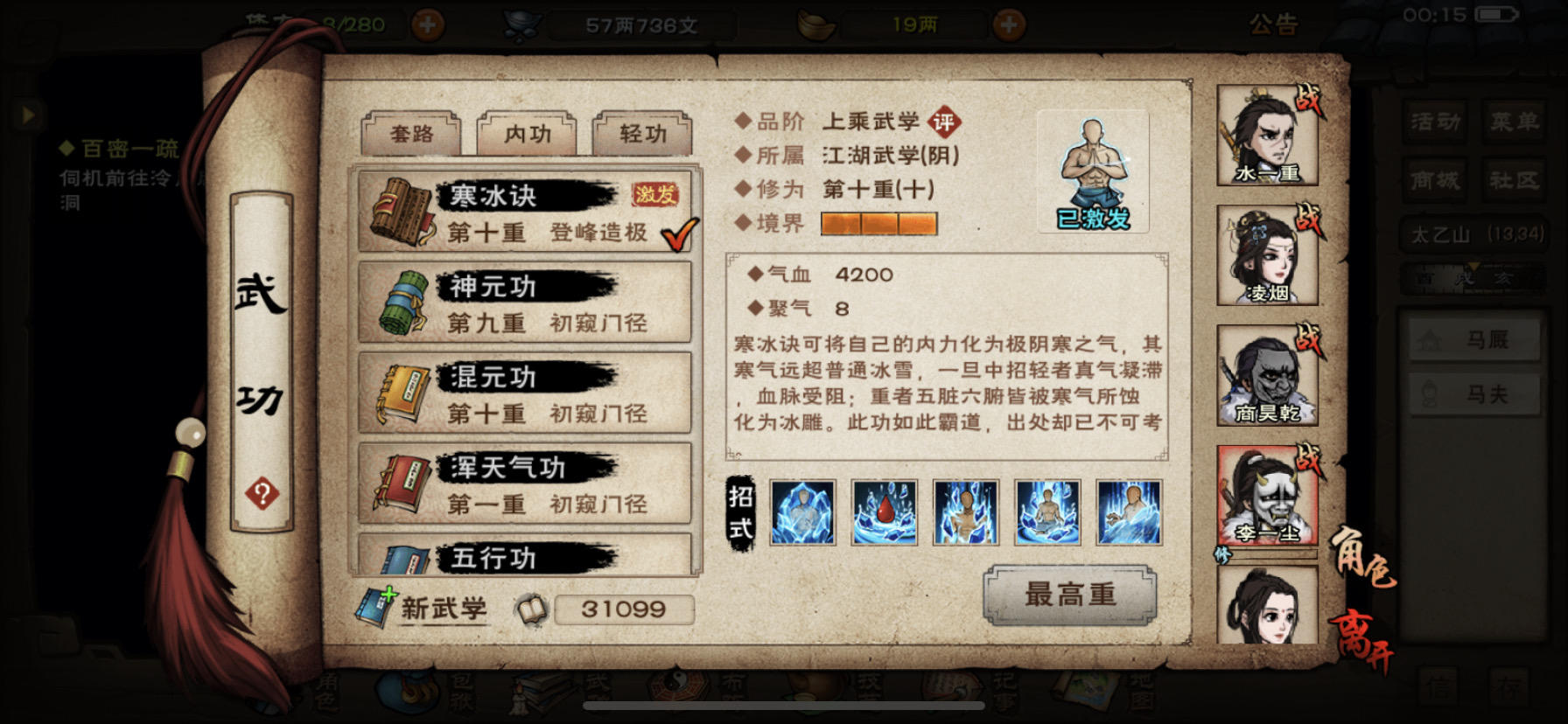The image size is (1568, 724).
Task: Click the 离开 leave button
Action: (x=1361, y=642)
